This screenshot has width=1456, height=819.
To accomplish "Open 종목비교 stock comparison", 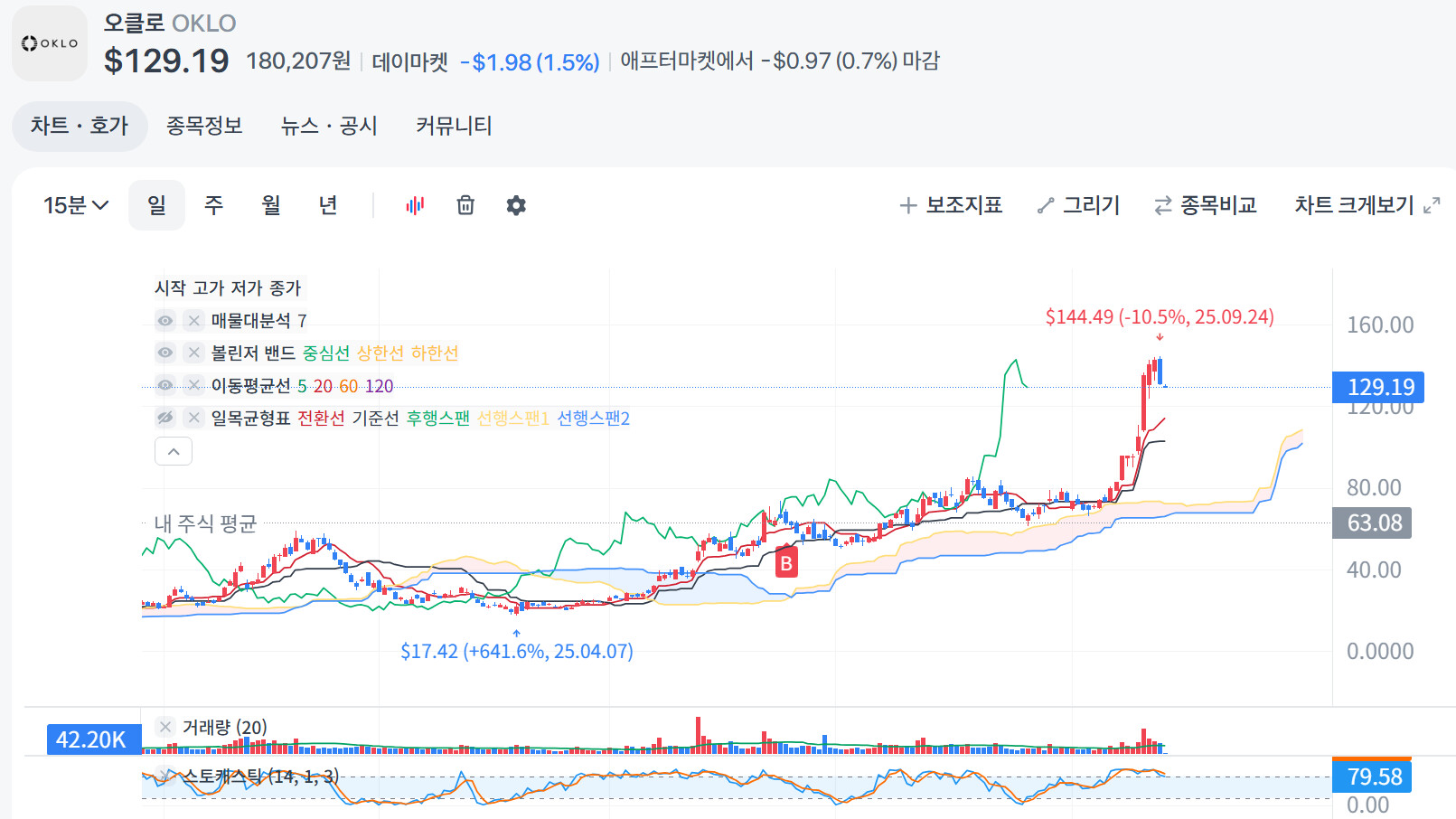I will (1206, 205).
